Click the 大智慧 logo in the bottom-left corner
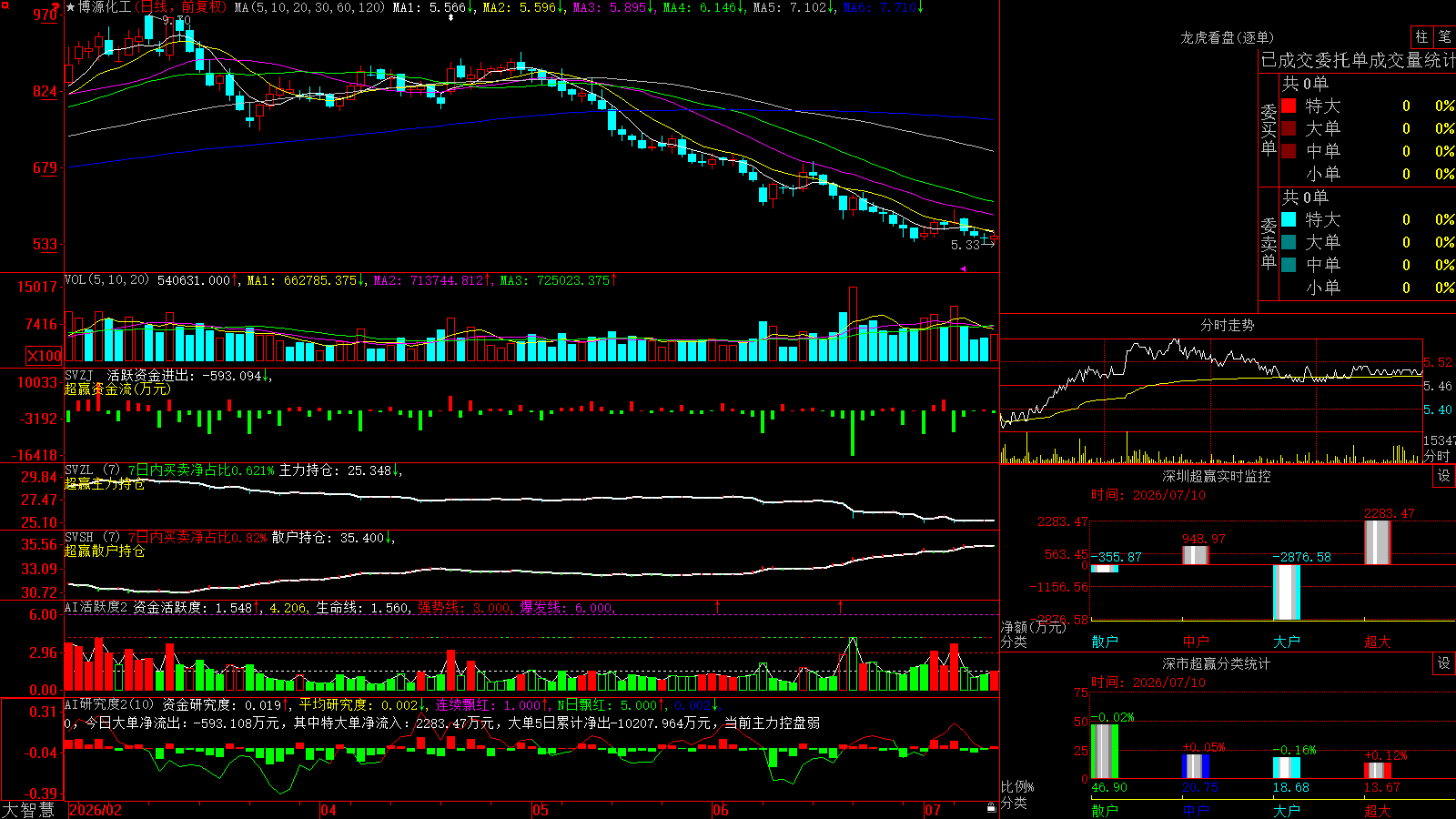 (x=28, y=810)
